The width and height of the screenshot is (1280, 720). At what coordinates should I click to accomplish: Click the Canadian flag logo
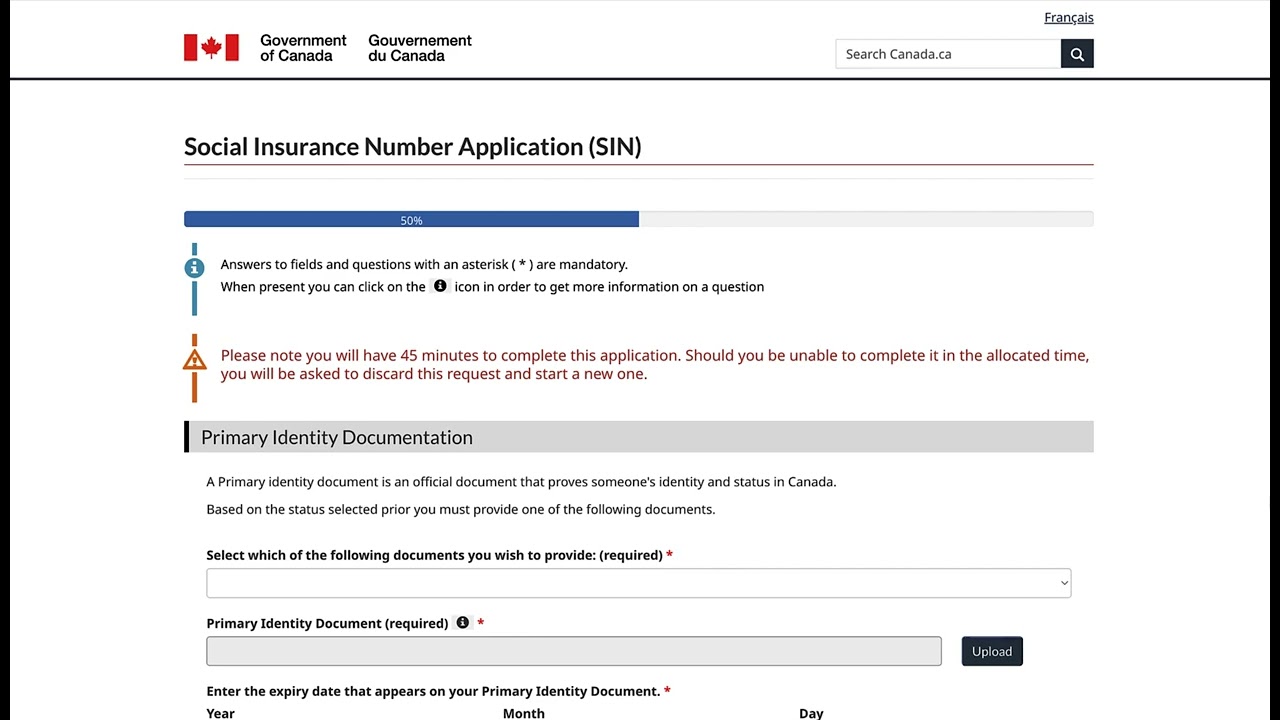pyautogui.click(x=211, y=47)
